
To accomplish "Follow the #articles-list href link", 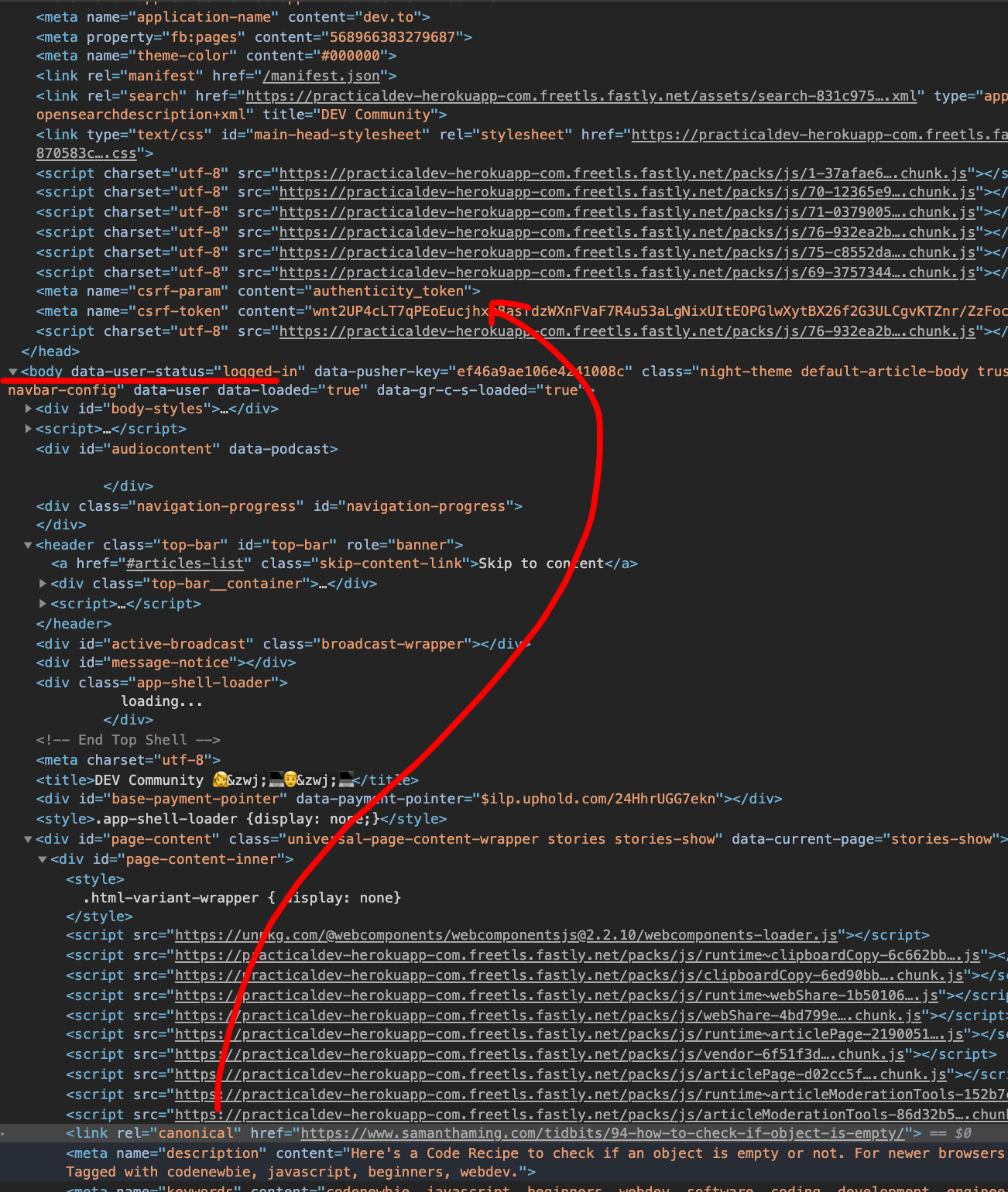I will click(x=186, y=563).
